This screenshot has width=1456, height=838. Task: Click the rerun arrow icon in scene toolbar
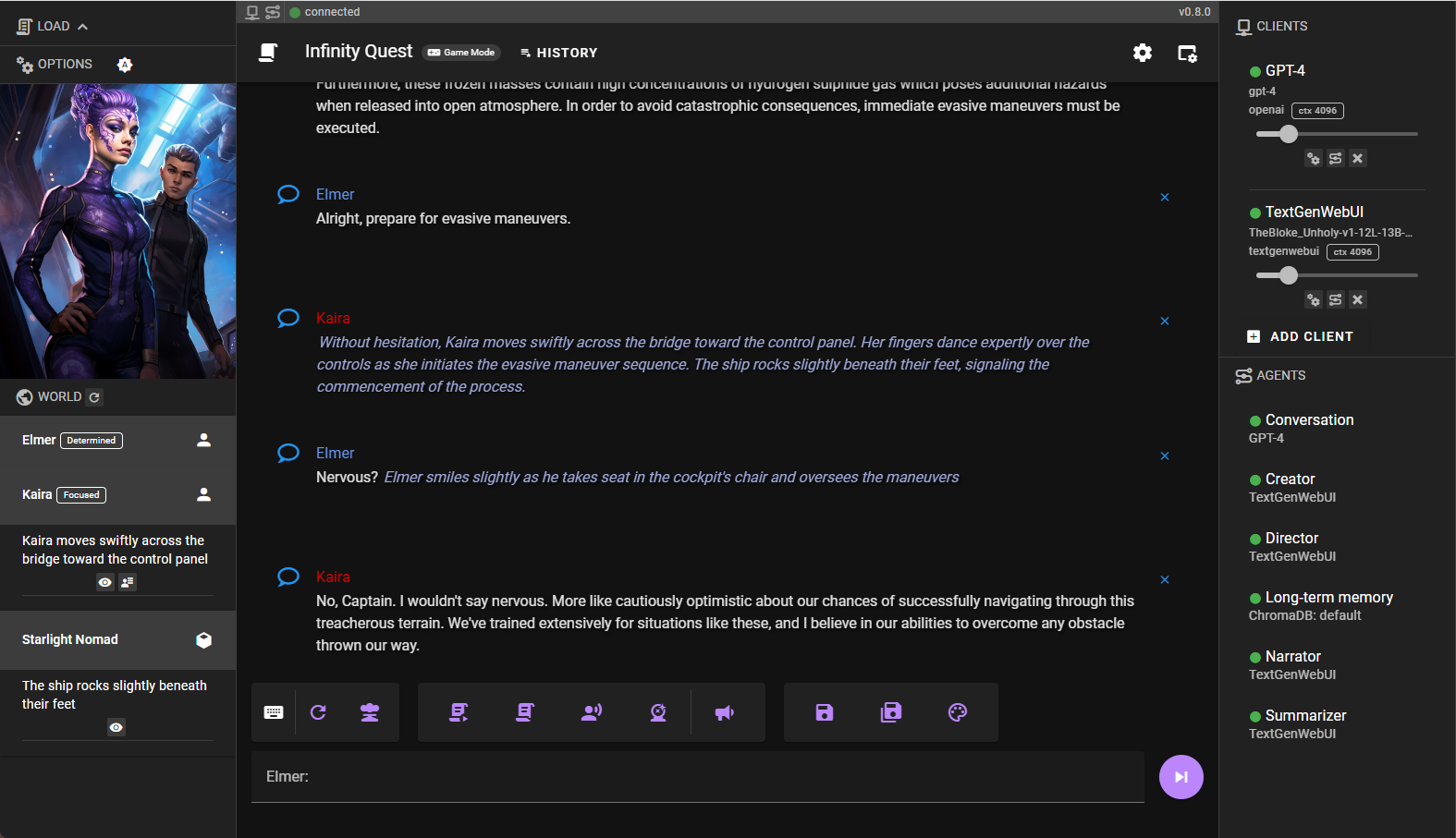click(x=318, y=712)
